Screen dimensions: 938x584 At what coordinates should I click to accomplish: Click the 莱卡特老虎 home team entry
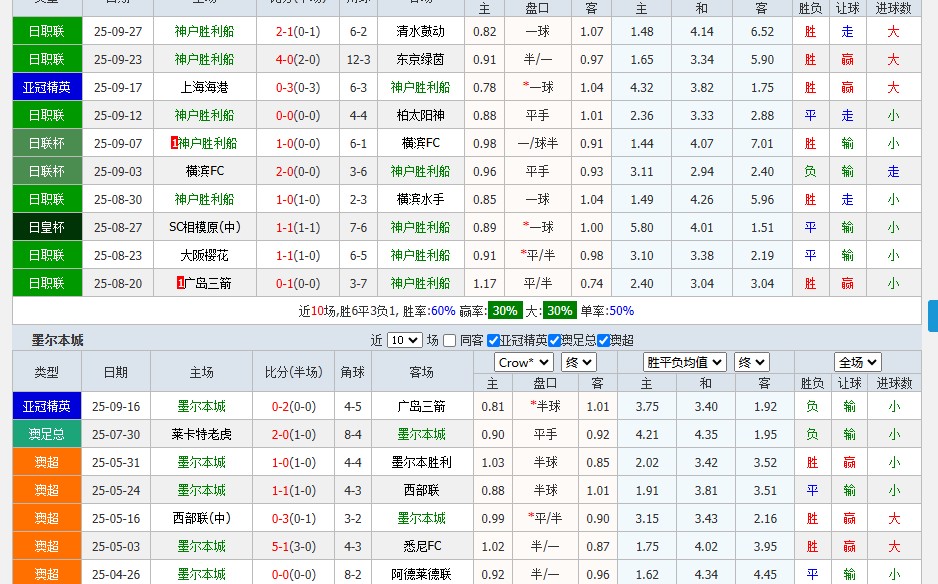click(x=202, y=434)
